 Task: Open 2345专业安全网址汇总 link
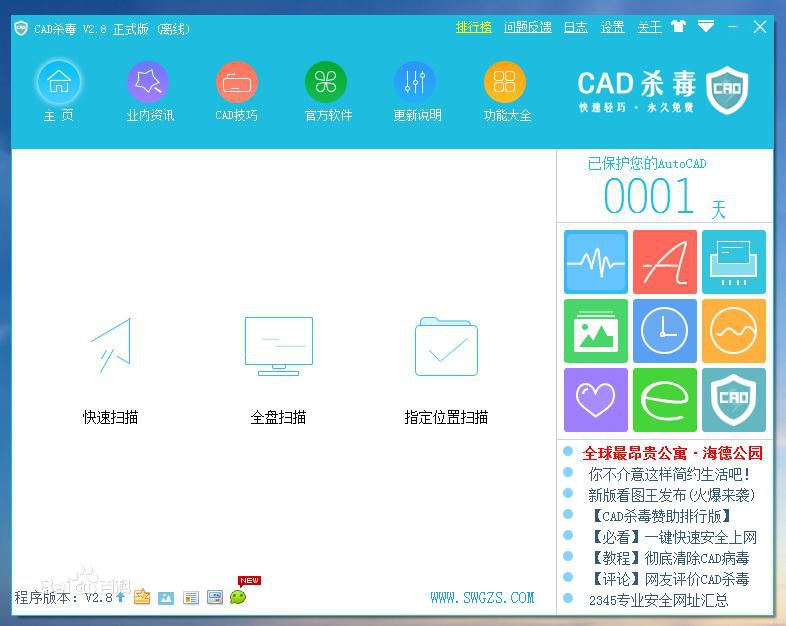point(659,600)
